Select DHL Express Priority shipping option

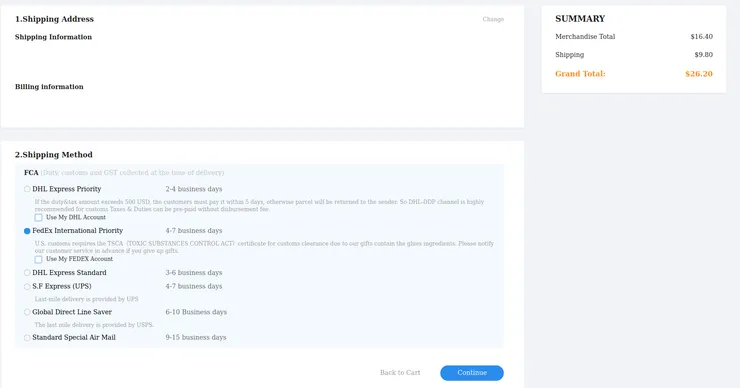pyautogui.click(x=27, y=189)
